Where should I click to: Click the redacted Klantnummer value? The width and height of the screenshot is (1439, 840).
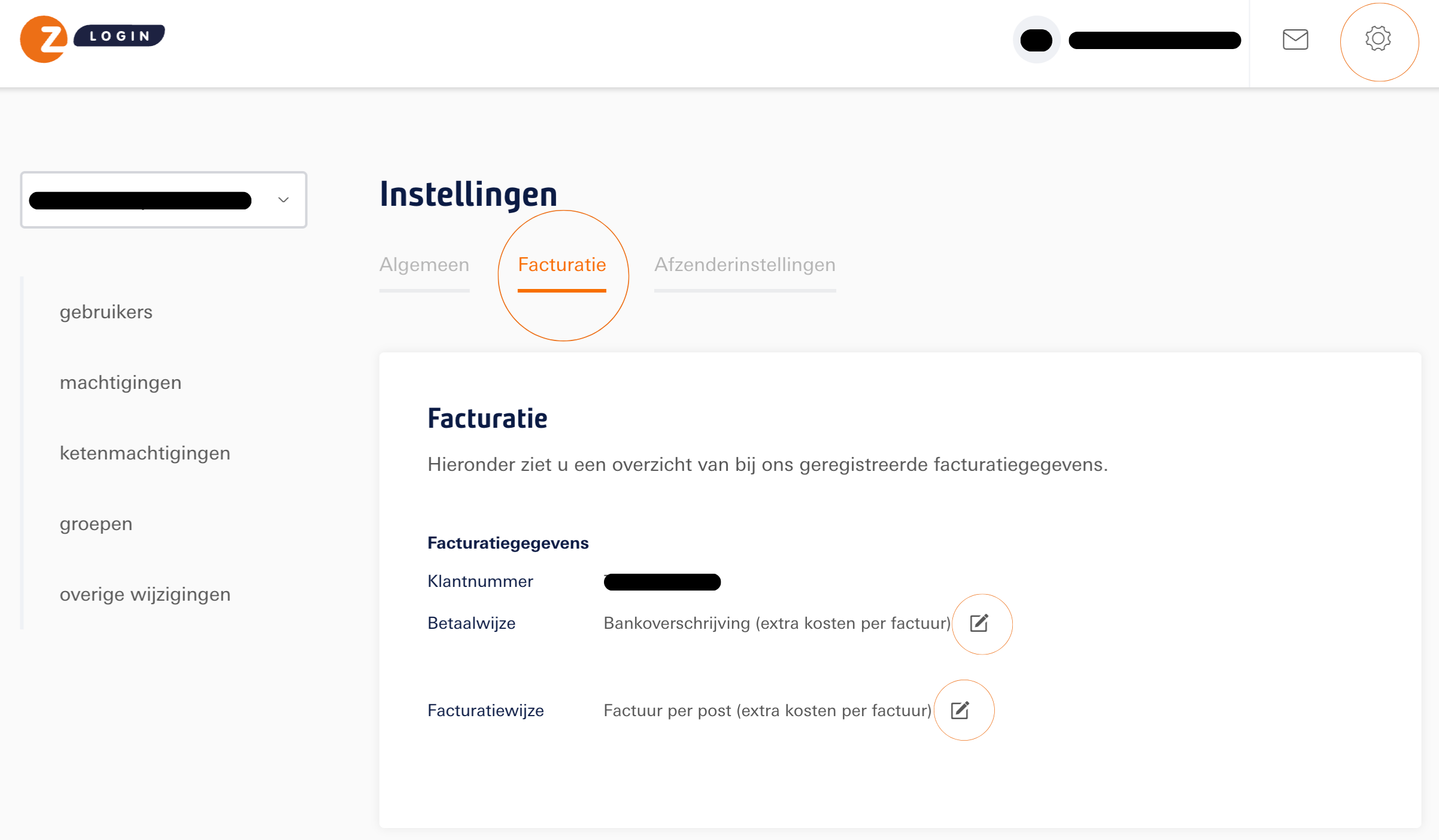point(662,582)
